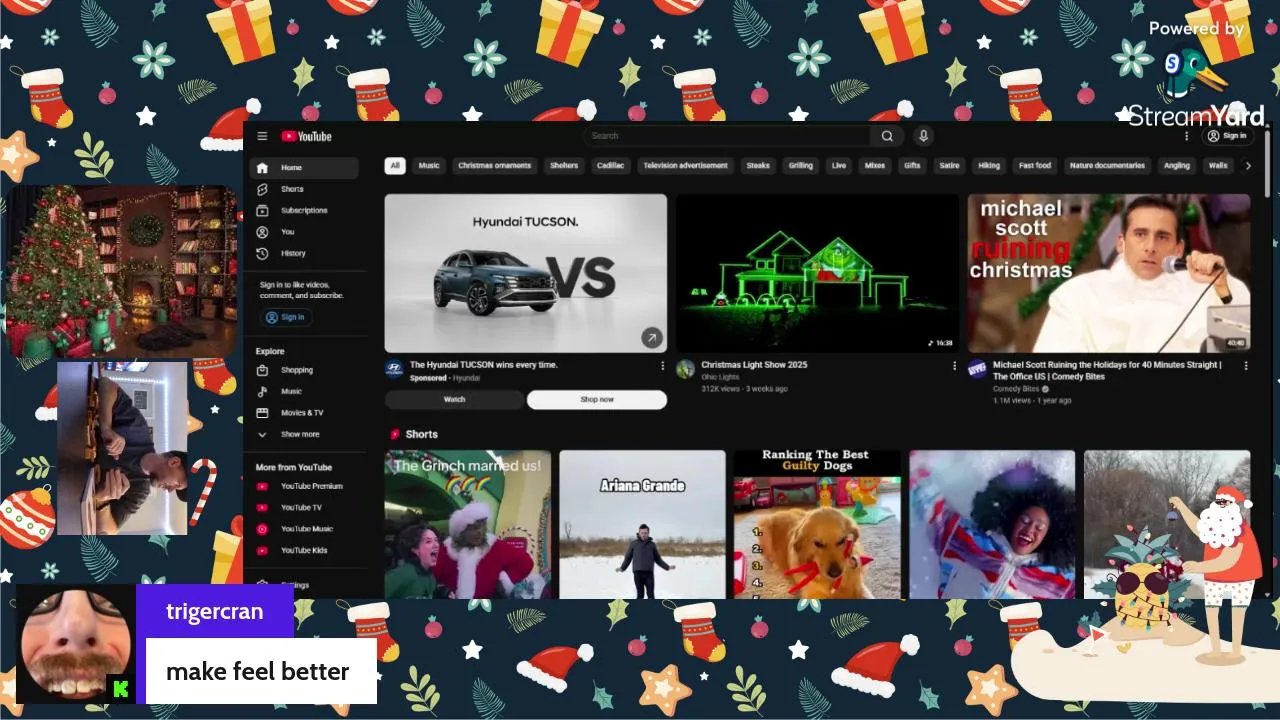Click the header Sign in button
Screen dimensions: 1280x720
[x=1227, y=136]
